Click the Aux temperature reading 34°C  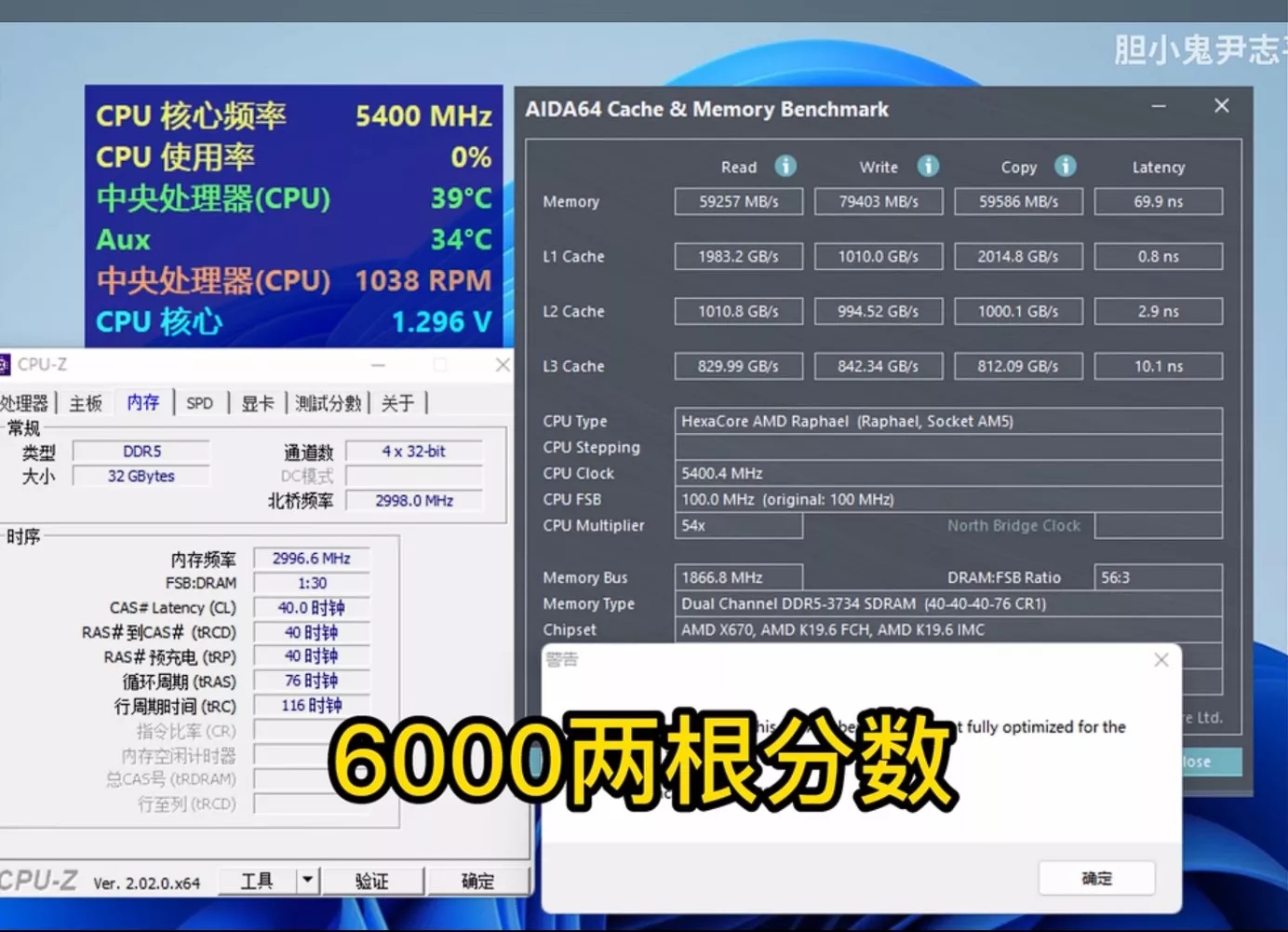click(462, 239)
